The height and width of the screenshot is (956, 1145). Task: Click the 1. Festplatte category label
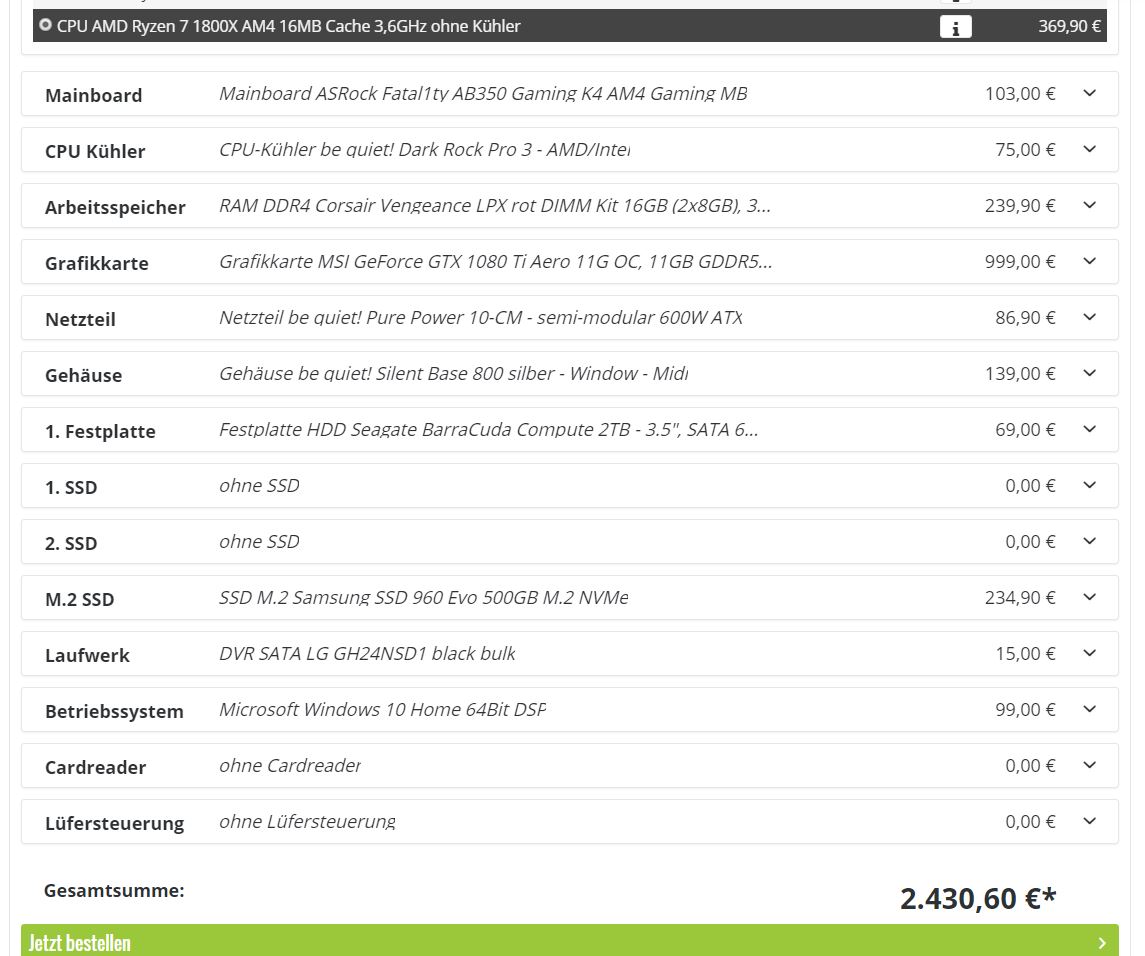[x=100, y=432]
